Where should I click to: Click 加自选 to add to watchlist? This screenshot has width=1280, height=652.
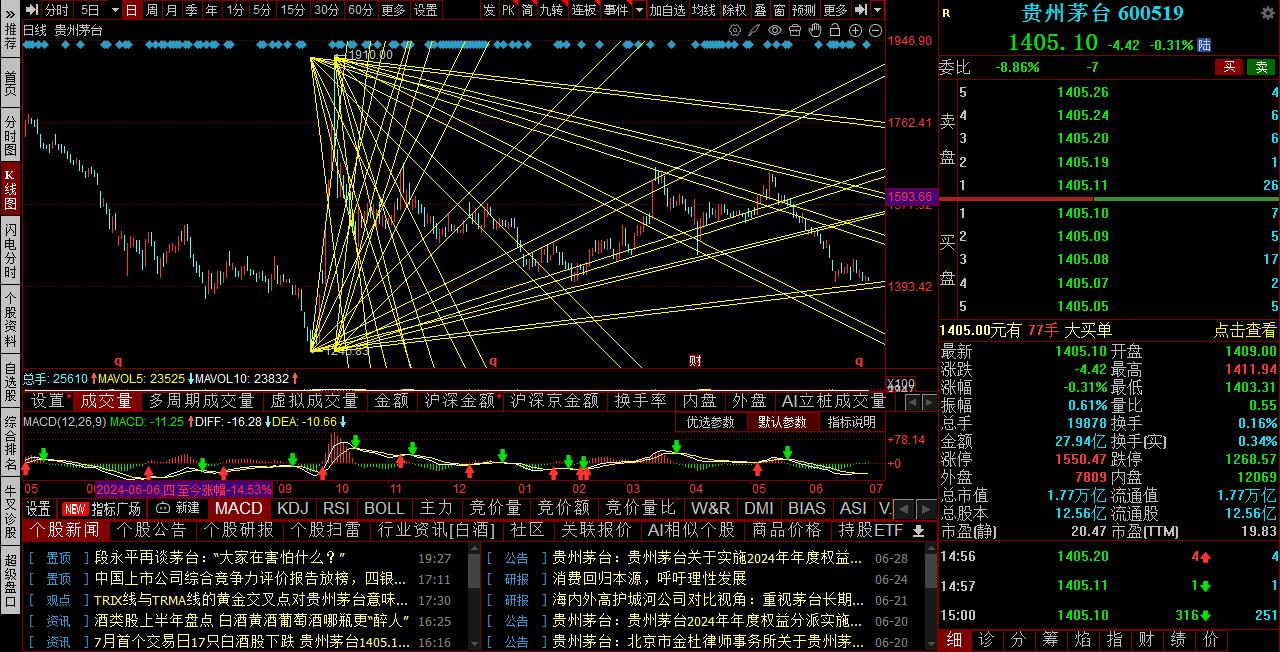(x=667, y=10)
